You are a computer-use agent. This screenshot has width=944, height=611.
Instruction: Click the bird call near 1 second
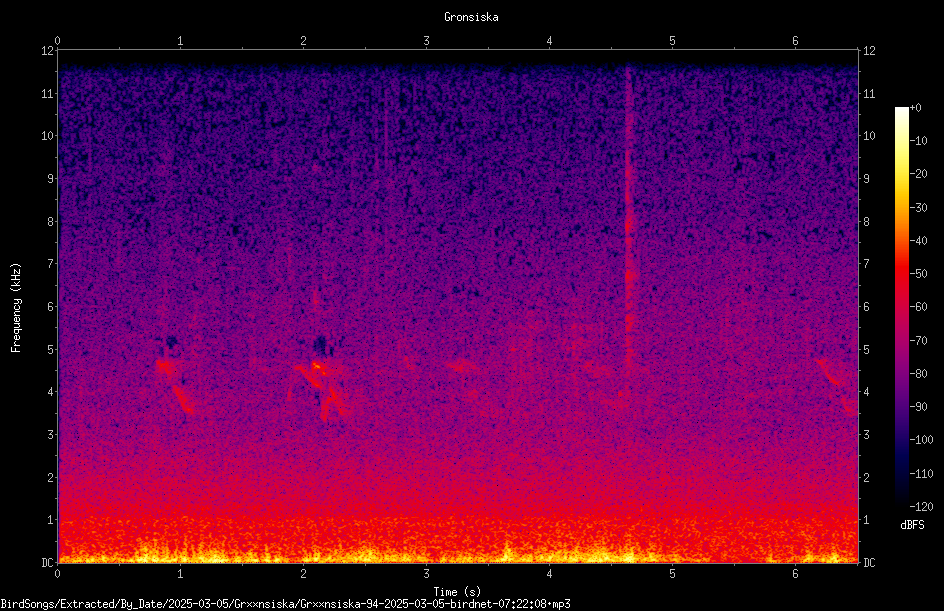coord(175,384)
